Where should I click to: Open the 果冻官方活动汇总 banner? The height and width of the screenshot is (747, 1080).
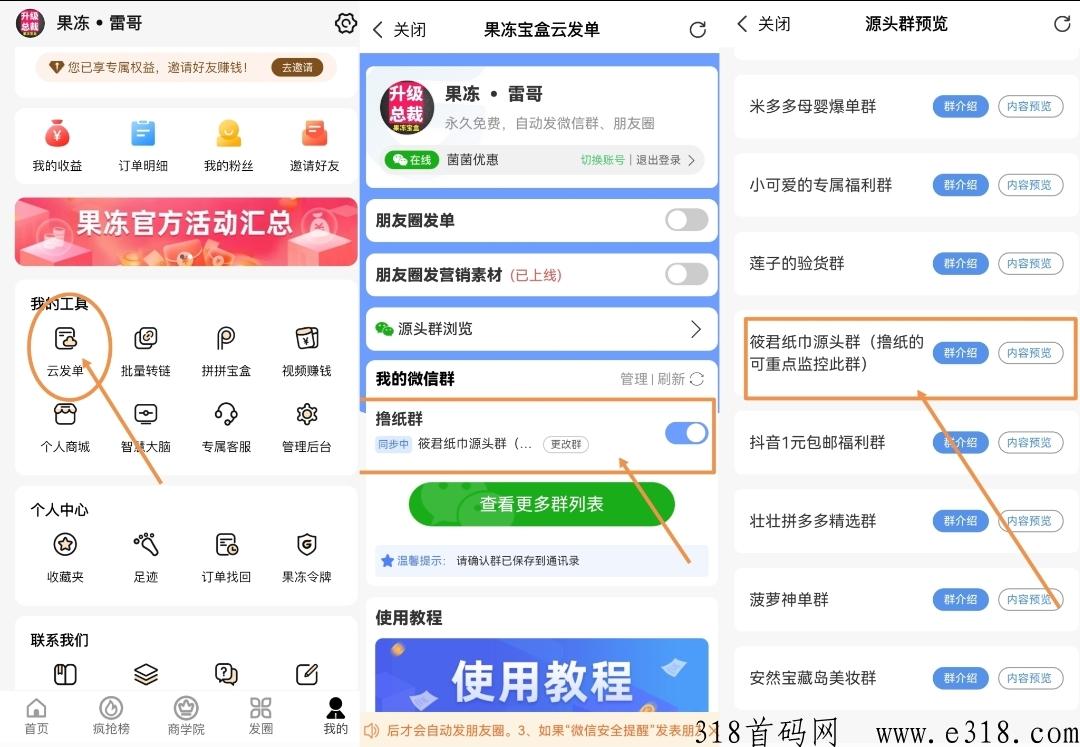186,232
